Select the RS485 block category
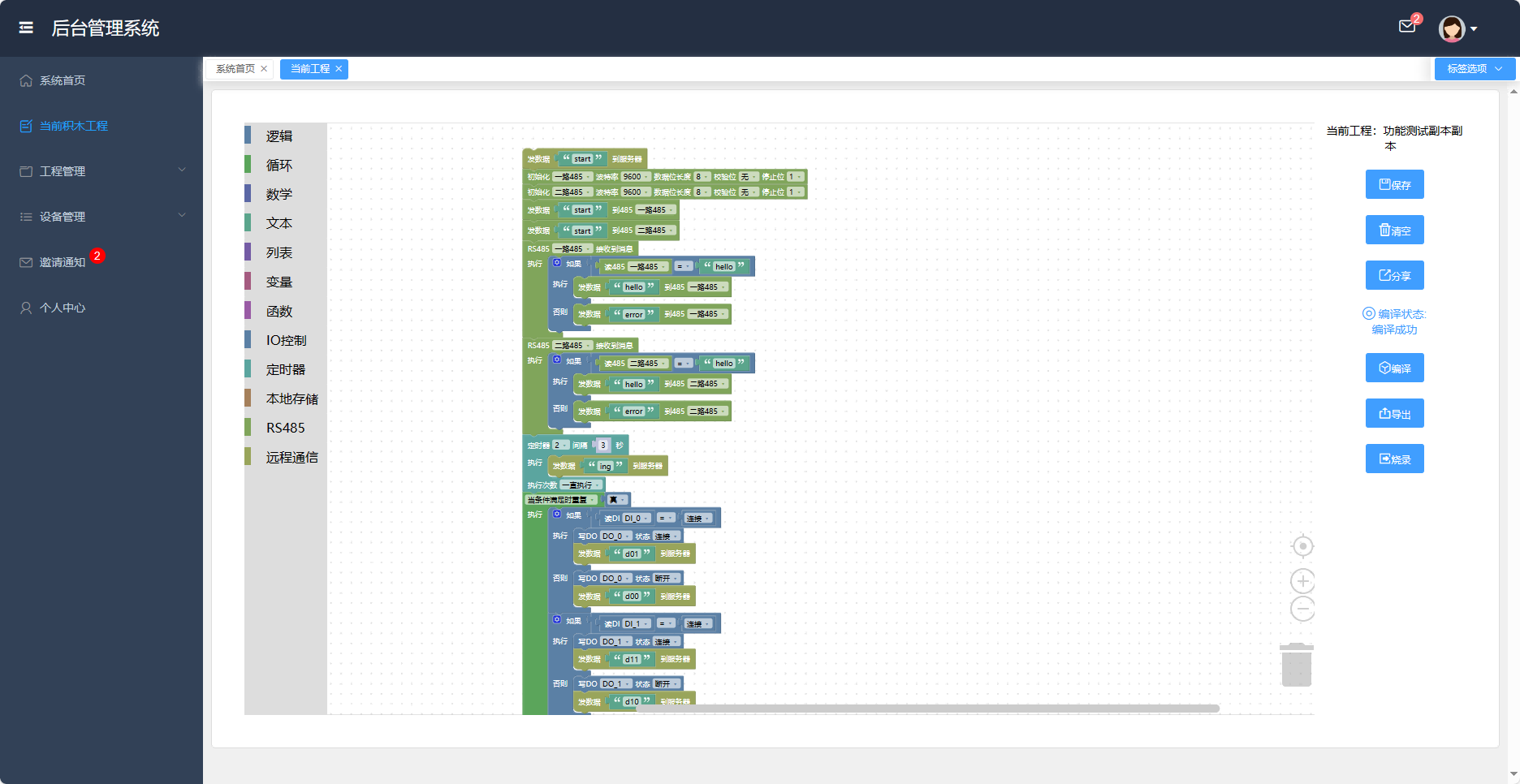1520x784 pixels. click(x=285, y=428)
